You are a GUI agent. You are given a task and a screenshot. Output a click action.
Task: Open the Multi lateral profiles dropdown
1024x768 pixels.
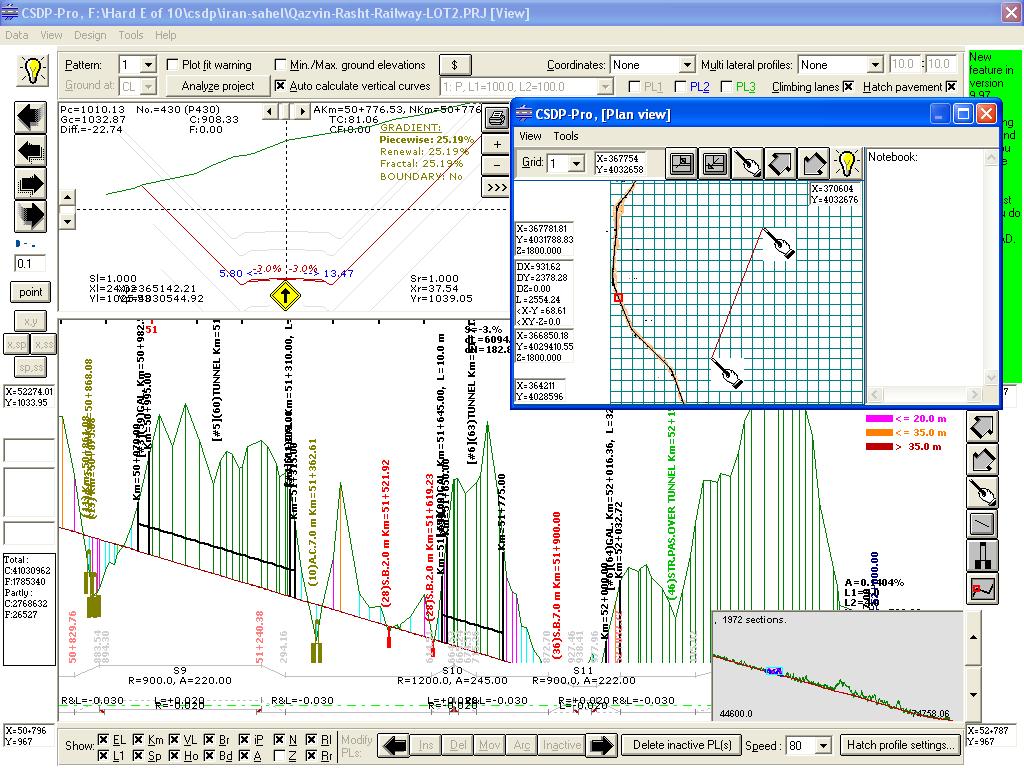pos(875,65)
